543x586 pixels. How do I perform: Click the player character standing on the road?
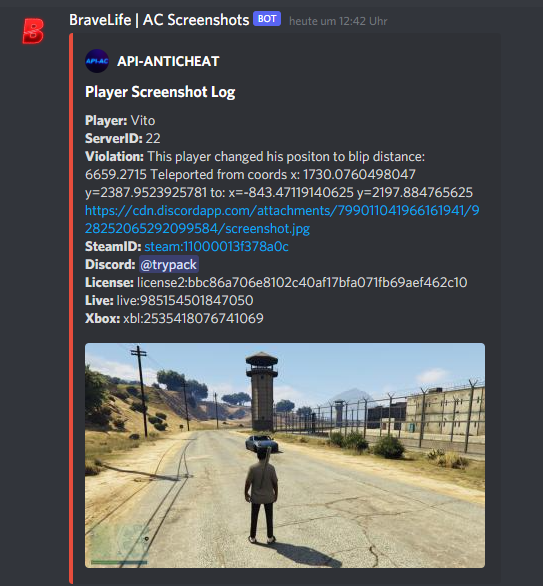(261, 493)
